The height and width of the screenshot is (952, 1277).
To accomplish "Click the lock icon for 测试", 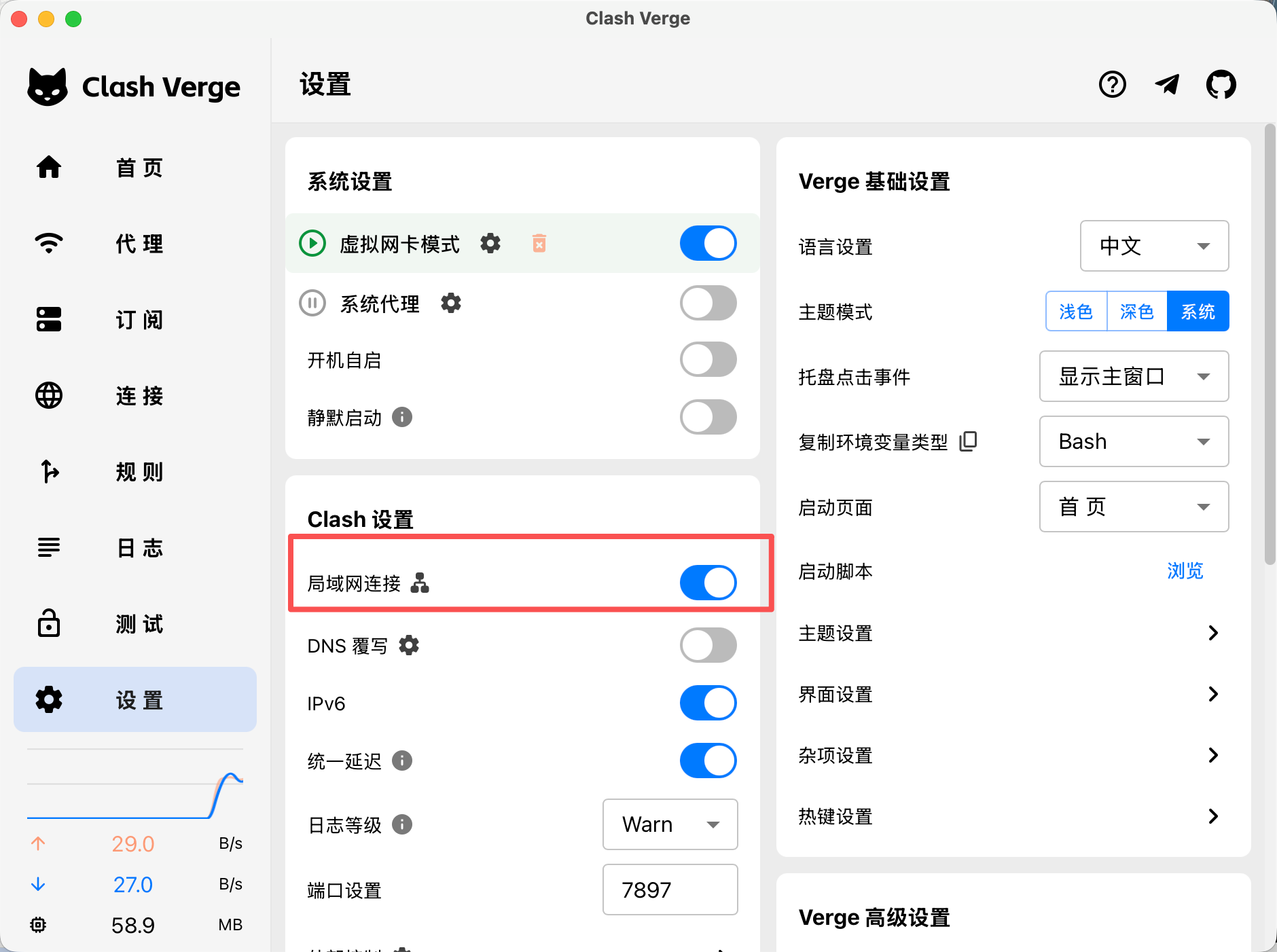I will click(x=49, y=623).
